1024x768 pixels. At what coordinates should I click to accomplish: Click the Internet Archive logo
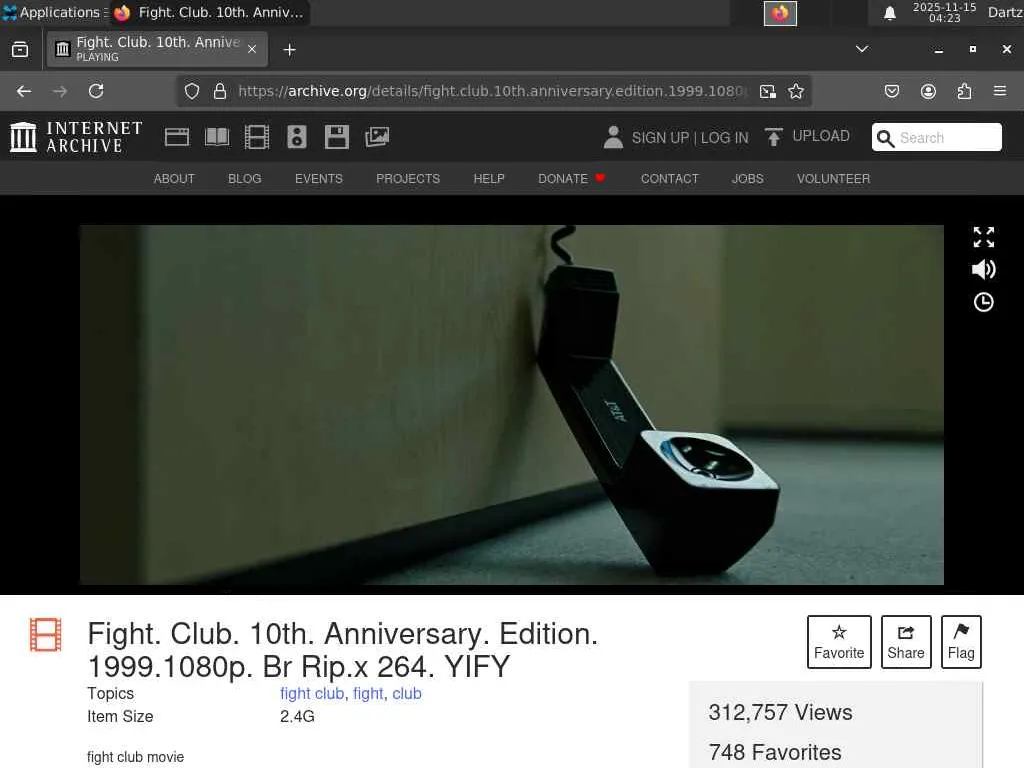(x=76, y=137)
